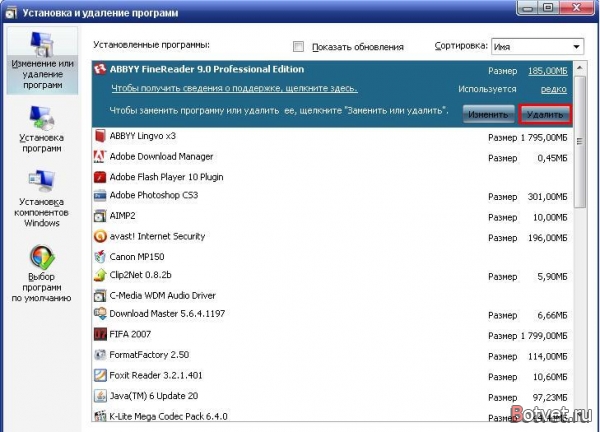This screenshot has height=432, width=600.
Task: Click the 97,23МБ size of Java
Action: point(550,398)
